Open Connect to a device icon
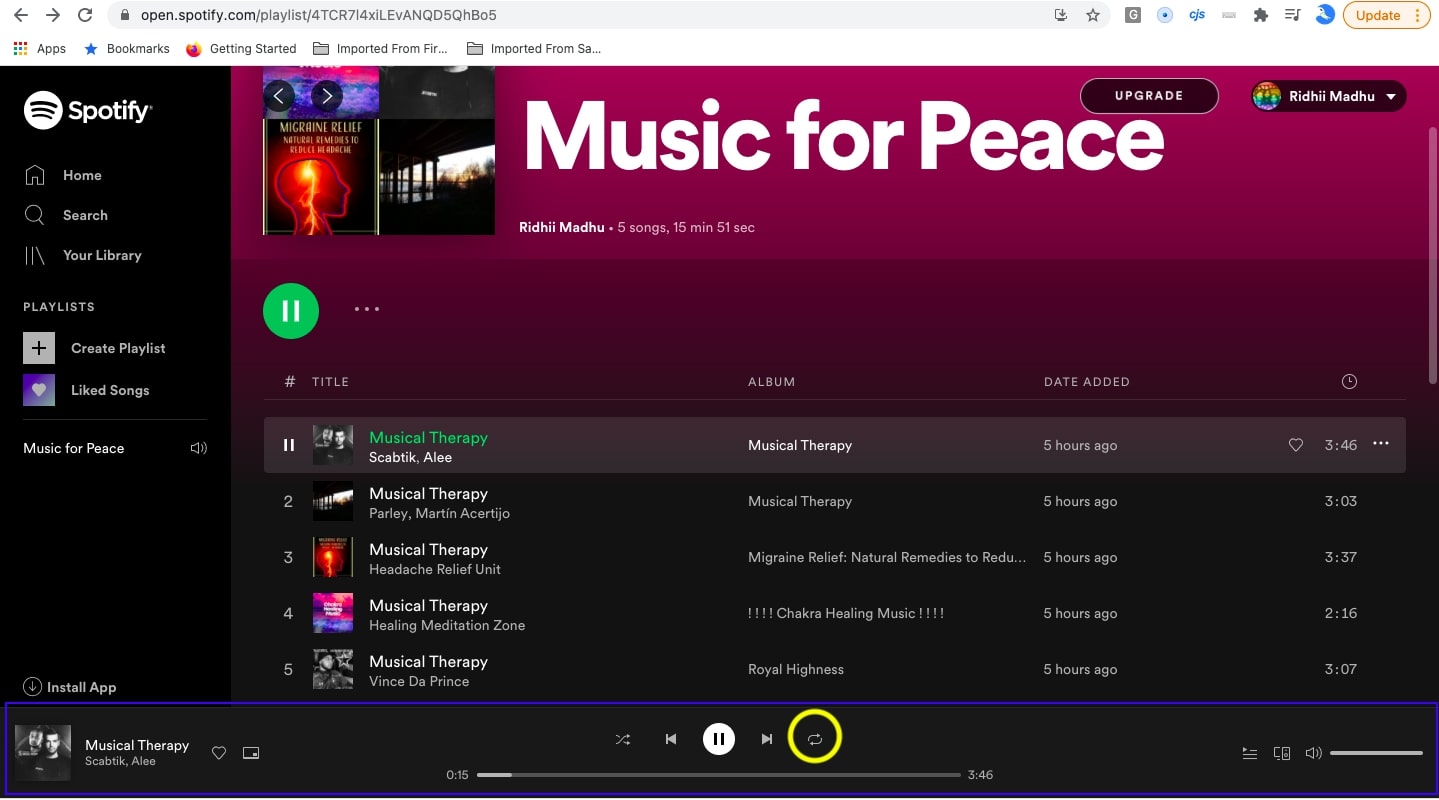1439x800 pixels. click(1281, 753)
